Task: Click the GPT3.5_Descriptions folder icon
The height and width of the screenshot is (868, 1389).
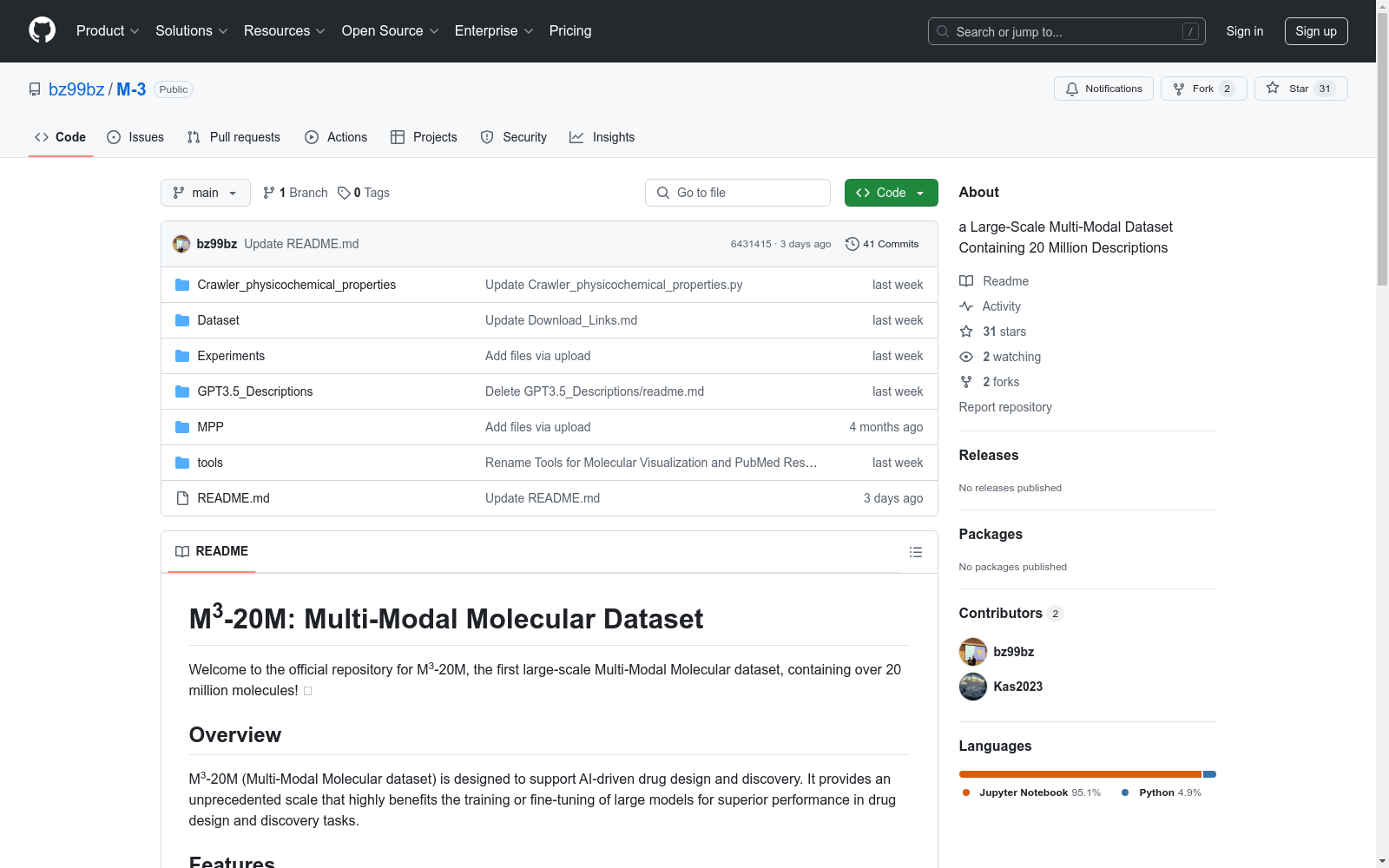Action: 182,391
